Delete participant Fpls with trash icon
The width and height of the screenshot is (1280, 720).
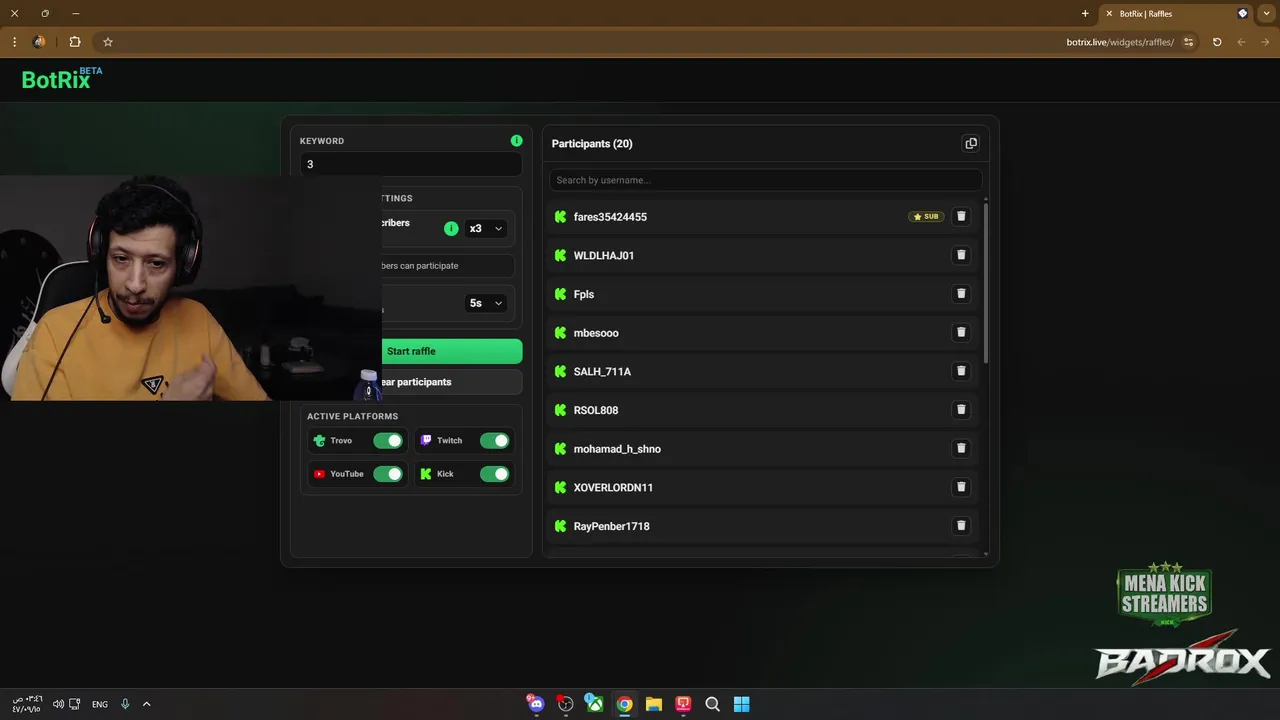[x=961, y=294]
